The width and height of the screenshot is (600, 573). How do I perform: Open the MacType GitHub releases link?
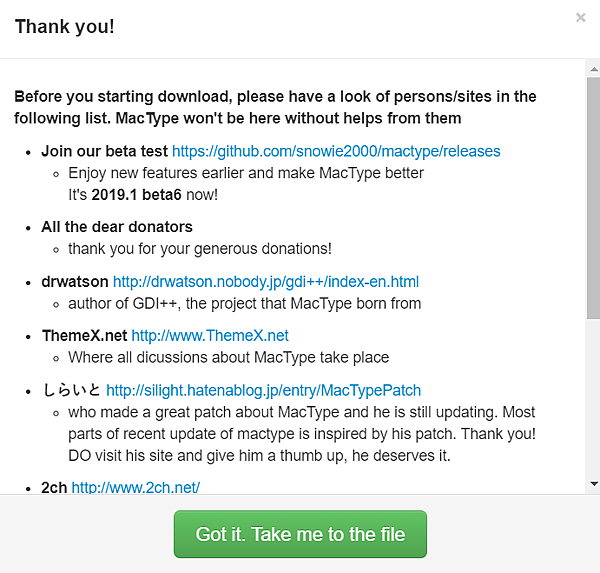point(336,151)
